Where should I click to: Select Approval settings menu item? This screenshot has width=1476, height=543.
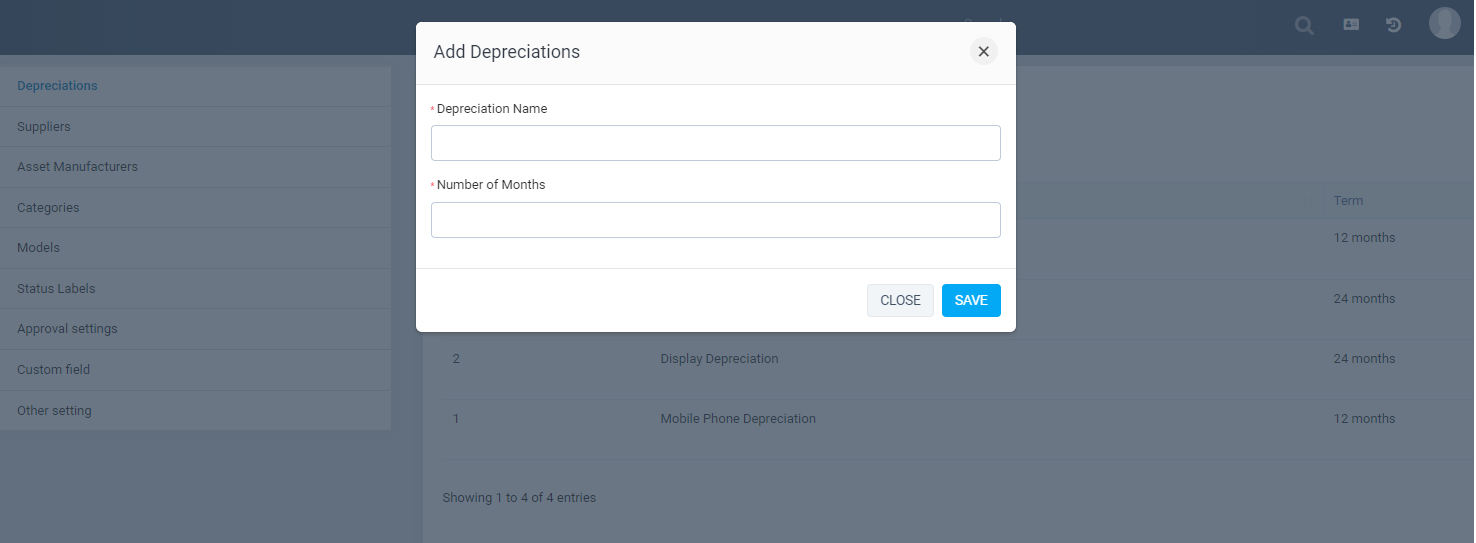pyautogui.click(x=67, y=329)
